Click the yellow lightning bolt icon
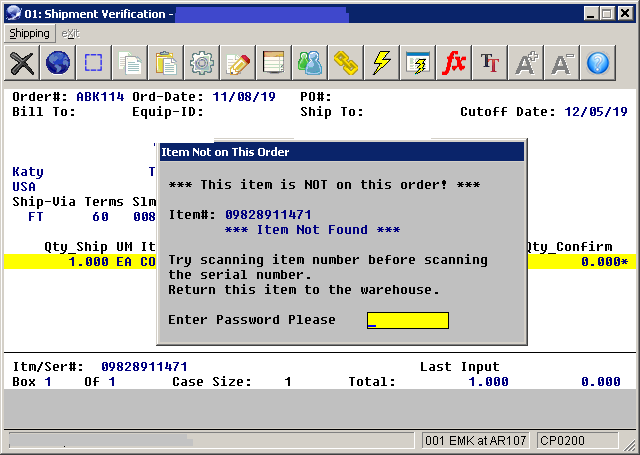The height and width of the screenshot is (455, 640). pyautogui.click(x=381, y=63)
